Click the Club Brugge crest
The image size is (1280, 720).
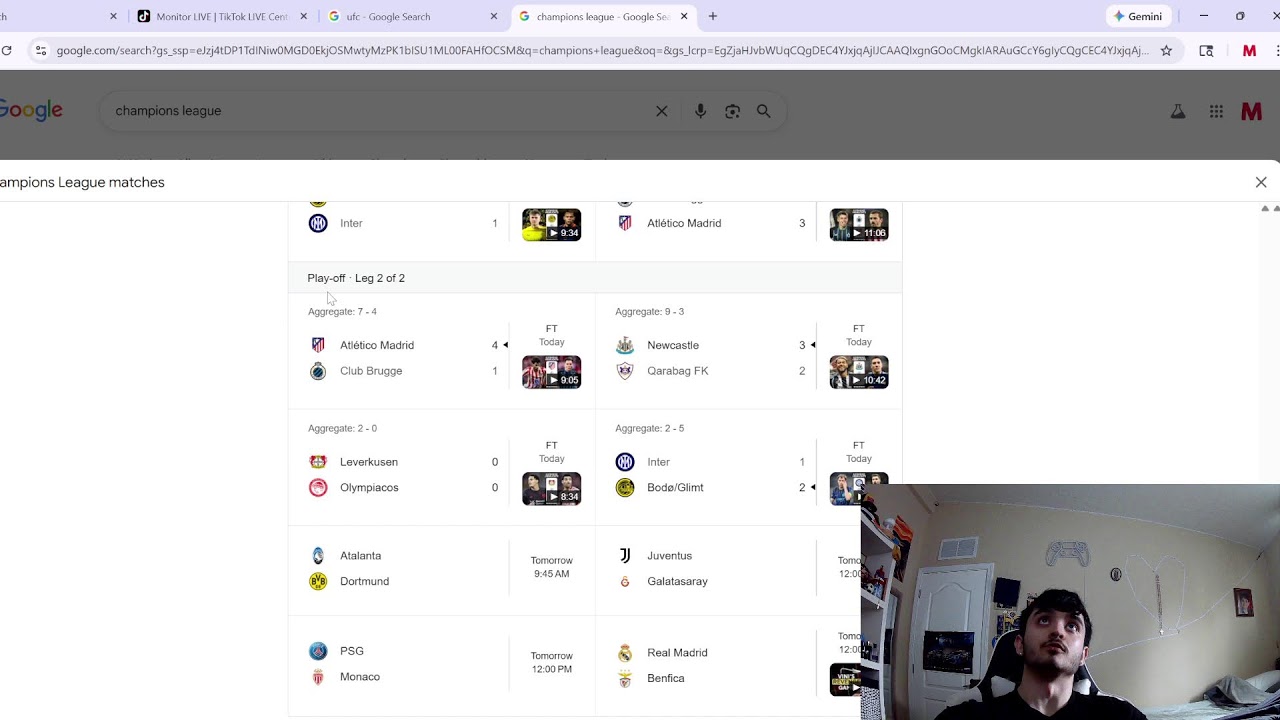tap(318, 371)
